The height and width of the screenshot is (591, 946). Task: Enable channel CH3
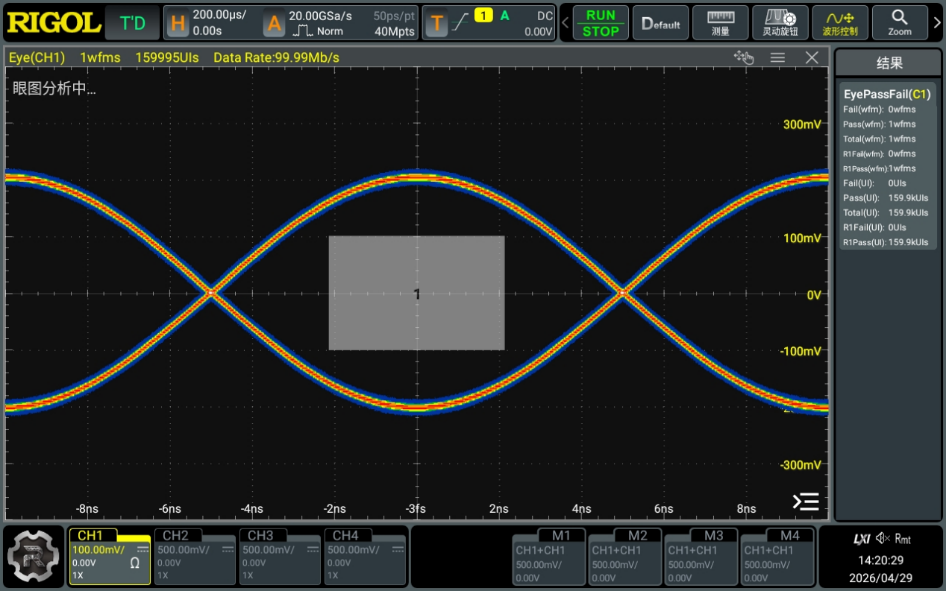279,557
